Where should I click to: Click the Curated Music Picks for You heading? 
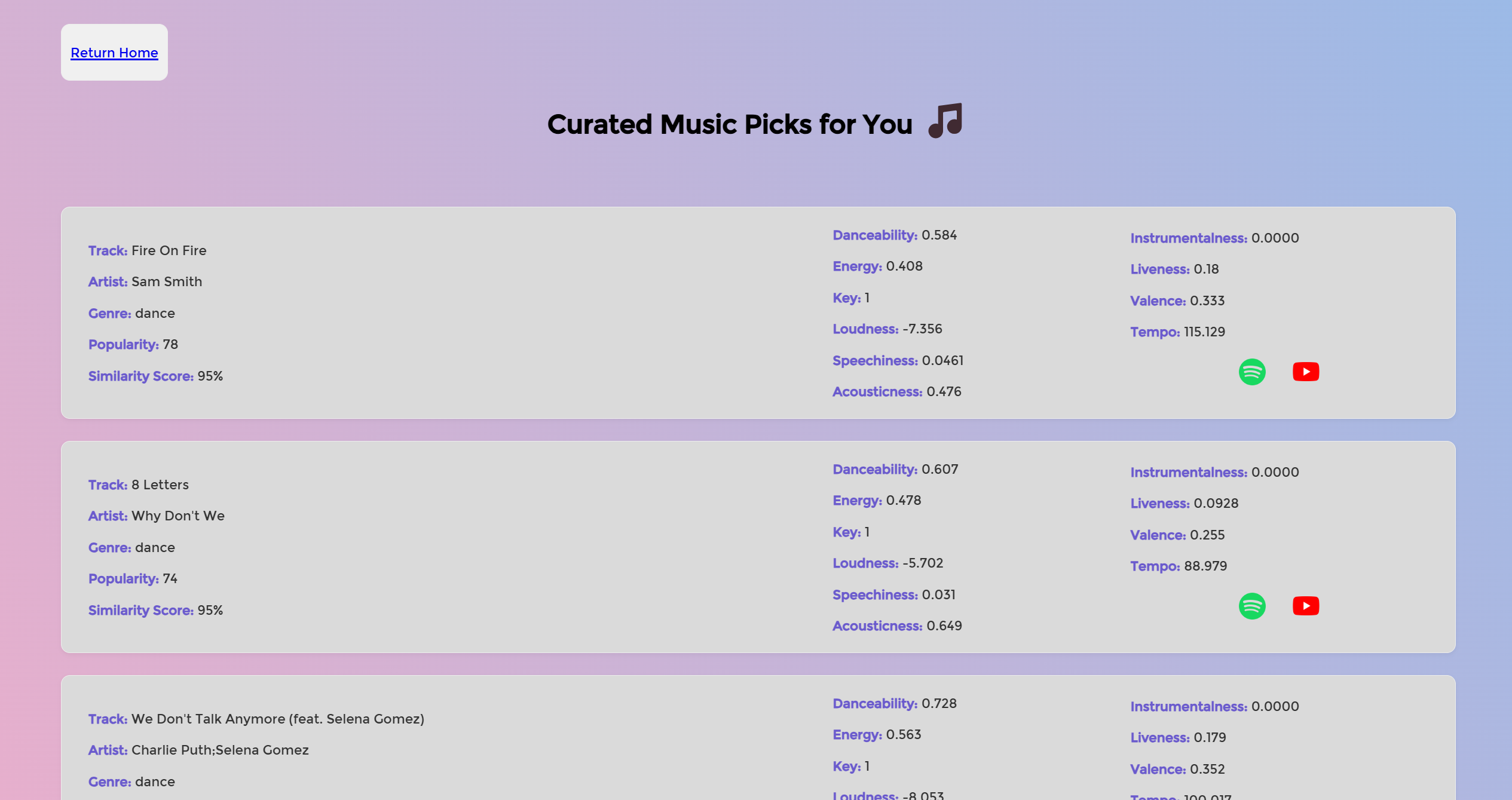point(730,124)
